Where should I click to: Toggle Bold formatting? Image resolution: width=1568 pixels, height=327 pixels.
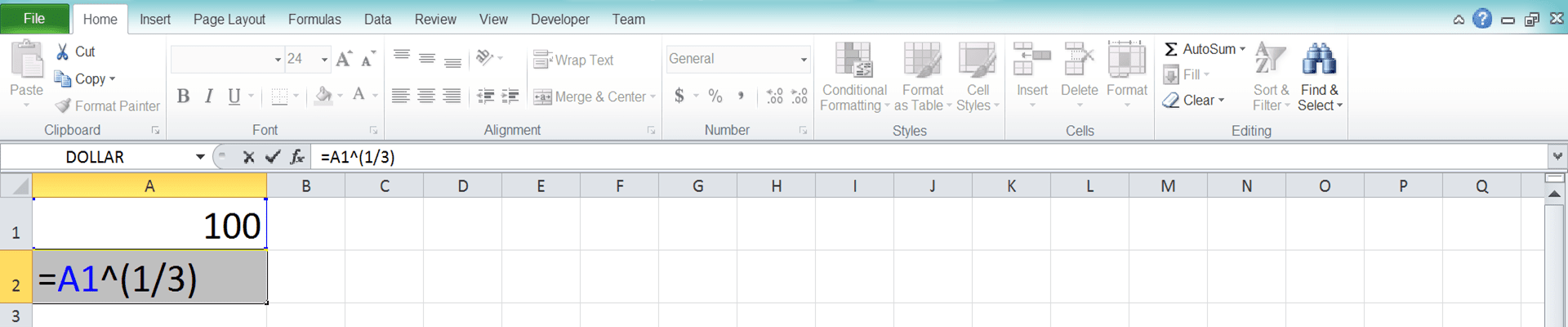(x=183, y=96)
